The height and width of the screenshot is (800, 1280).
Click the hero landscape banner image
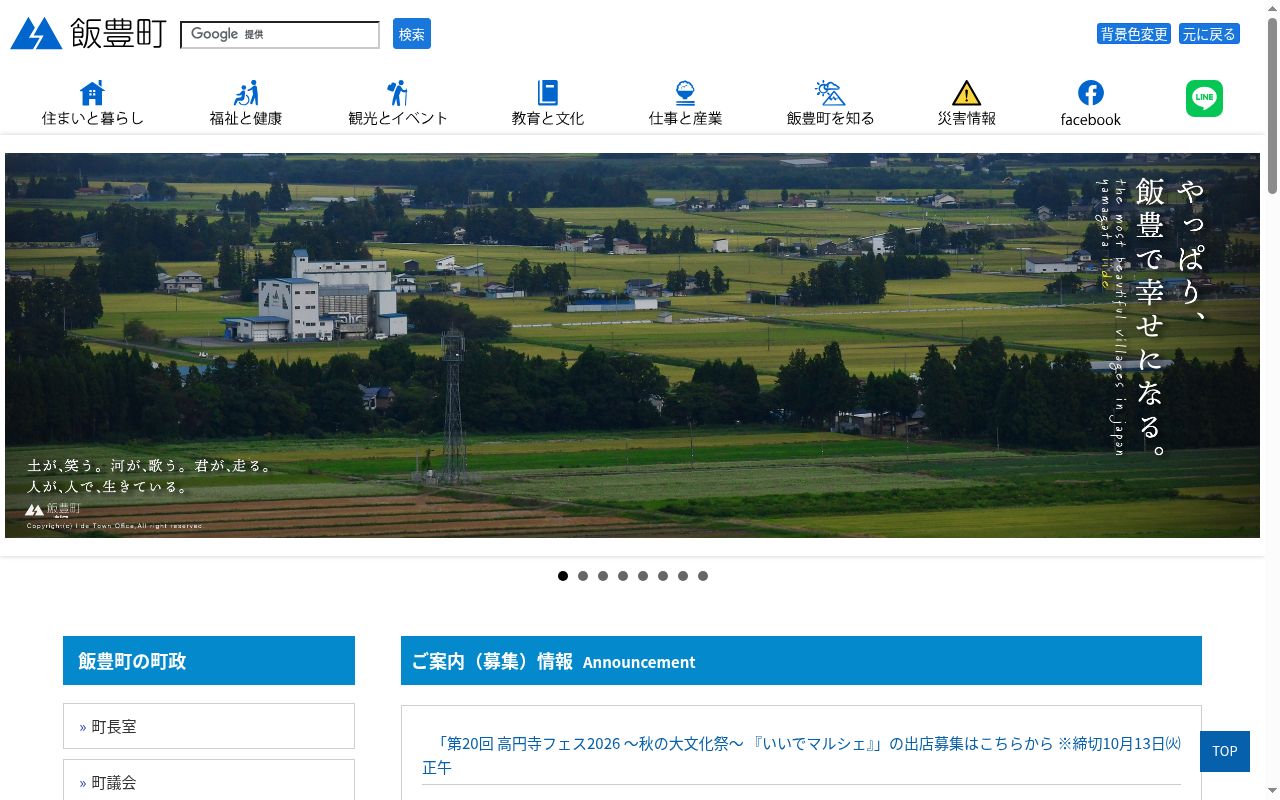pyautogui.click(x=632, y=345)
